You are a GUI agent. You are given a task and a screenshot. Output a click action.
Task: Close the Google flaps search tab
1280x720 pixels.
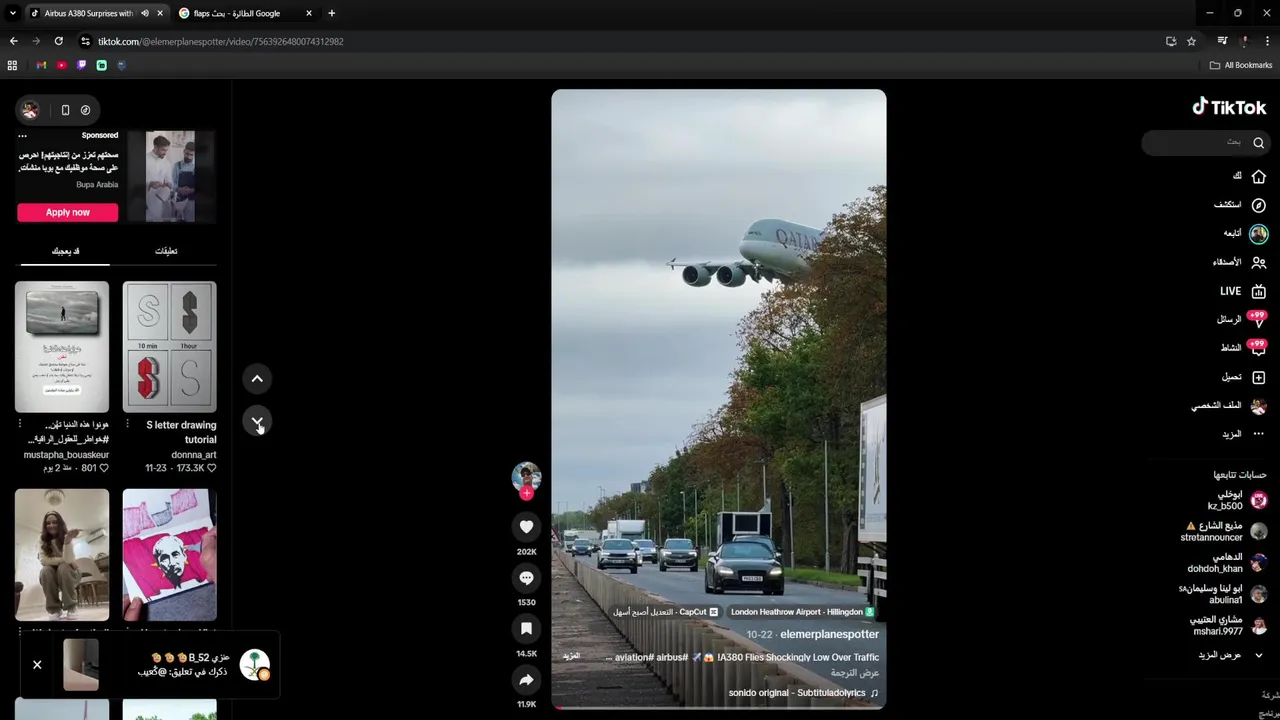[309, 13]
